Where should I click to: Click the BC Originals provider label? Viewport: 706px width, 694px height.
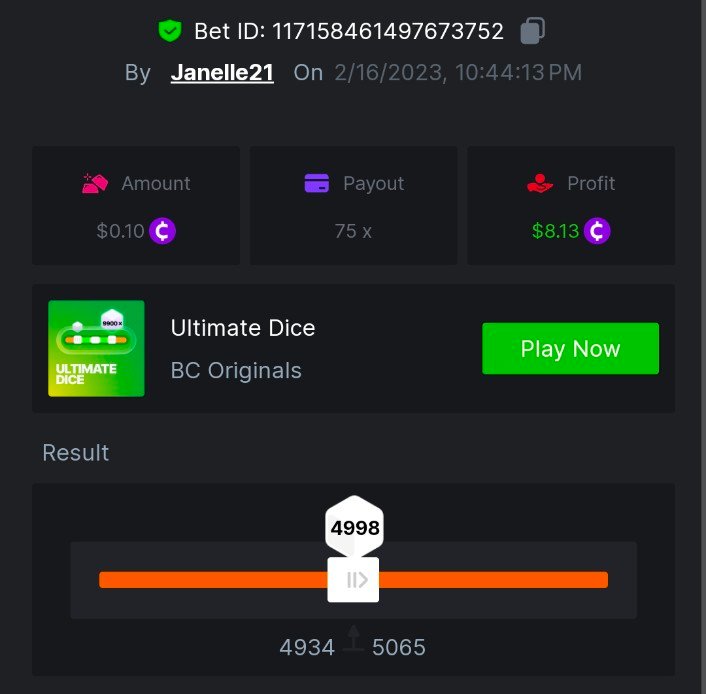tap(236, 370)
